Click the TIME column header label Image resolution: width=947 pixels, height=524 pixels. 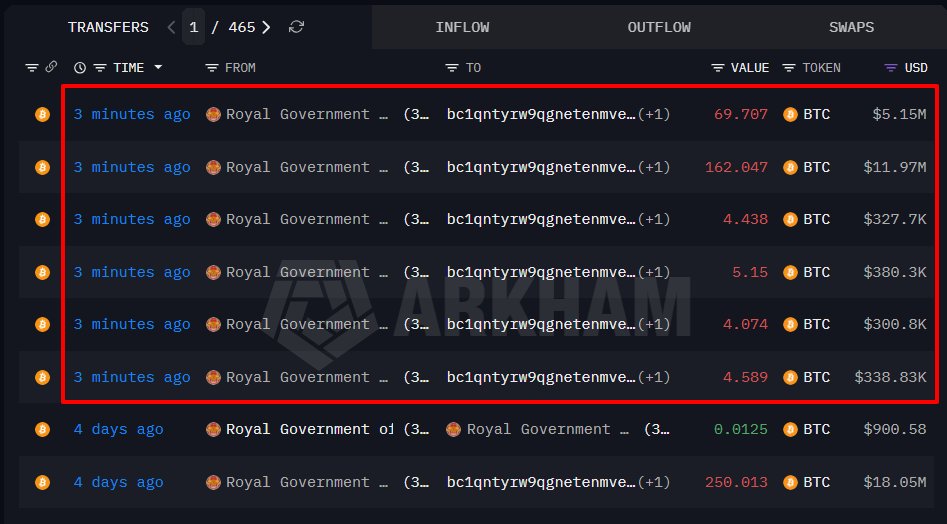(129, 68)
